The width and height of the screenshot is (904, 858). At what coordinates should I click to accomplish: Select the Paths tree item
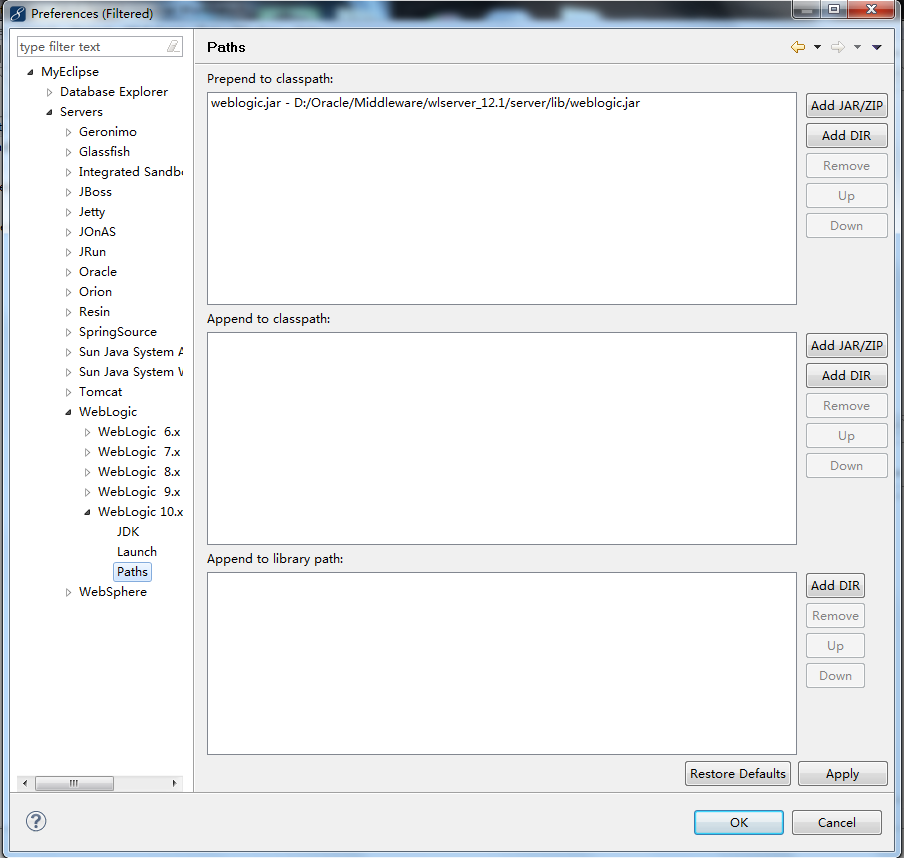tap(133, 571)
